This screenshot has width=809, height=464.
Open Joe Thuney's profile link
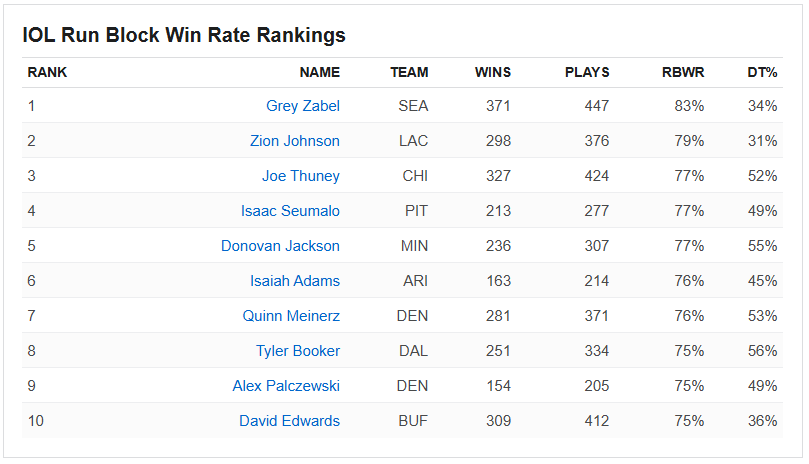(x=300, y=176)
